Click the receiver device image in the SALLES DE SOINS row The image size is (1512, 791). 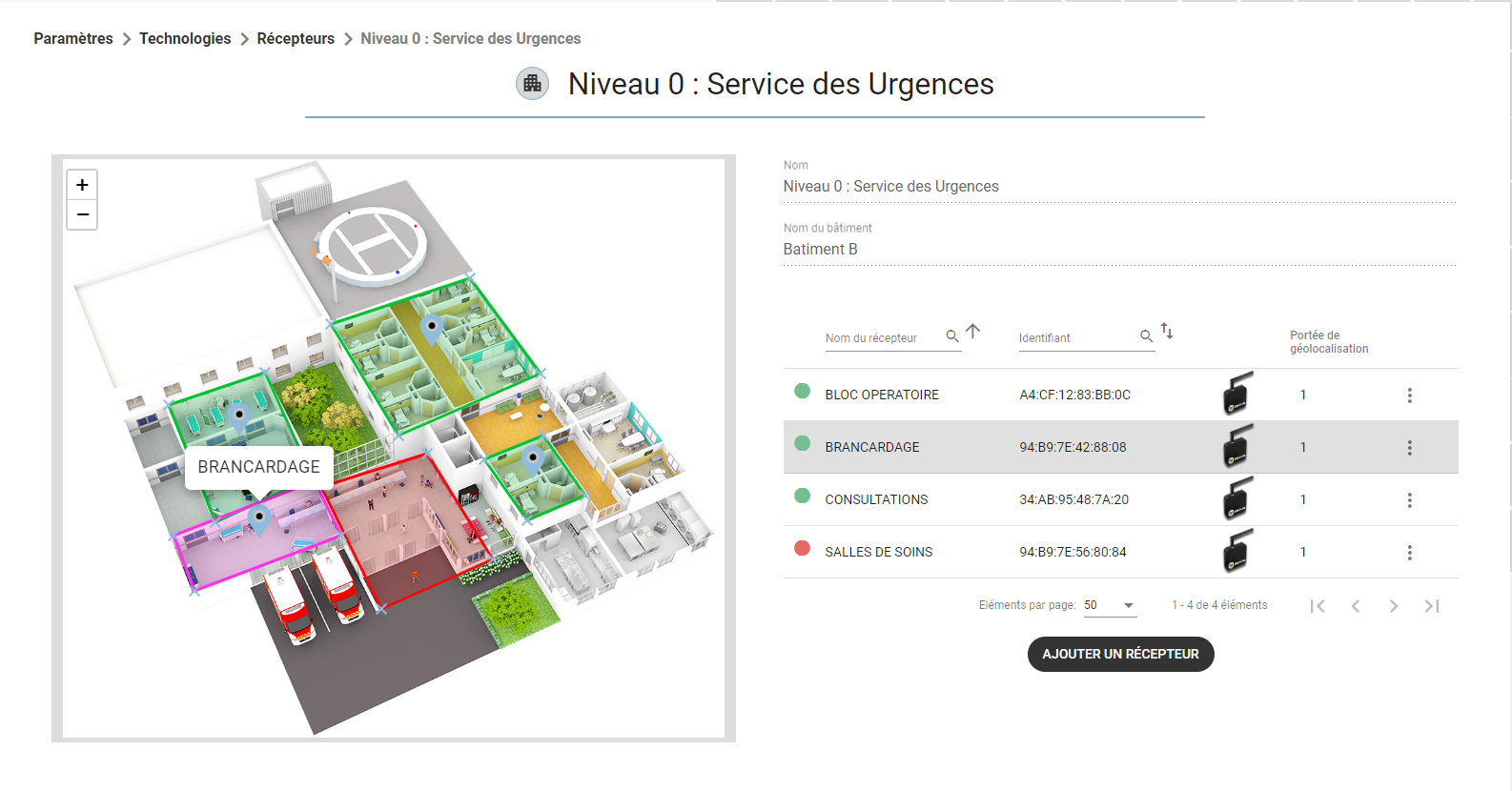pos(1237,552)
